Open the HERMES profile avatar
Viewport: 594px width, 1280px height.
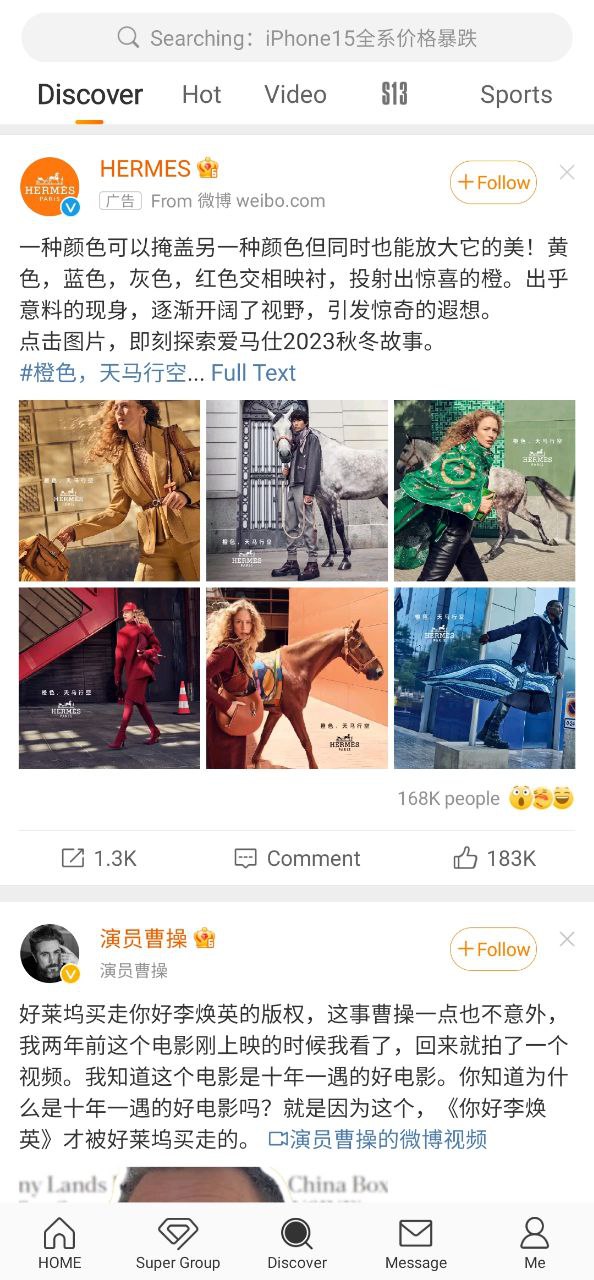50,186
